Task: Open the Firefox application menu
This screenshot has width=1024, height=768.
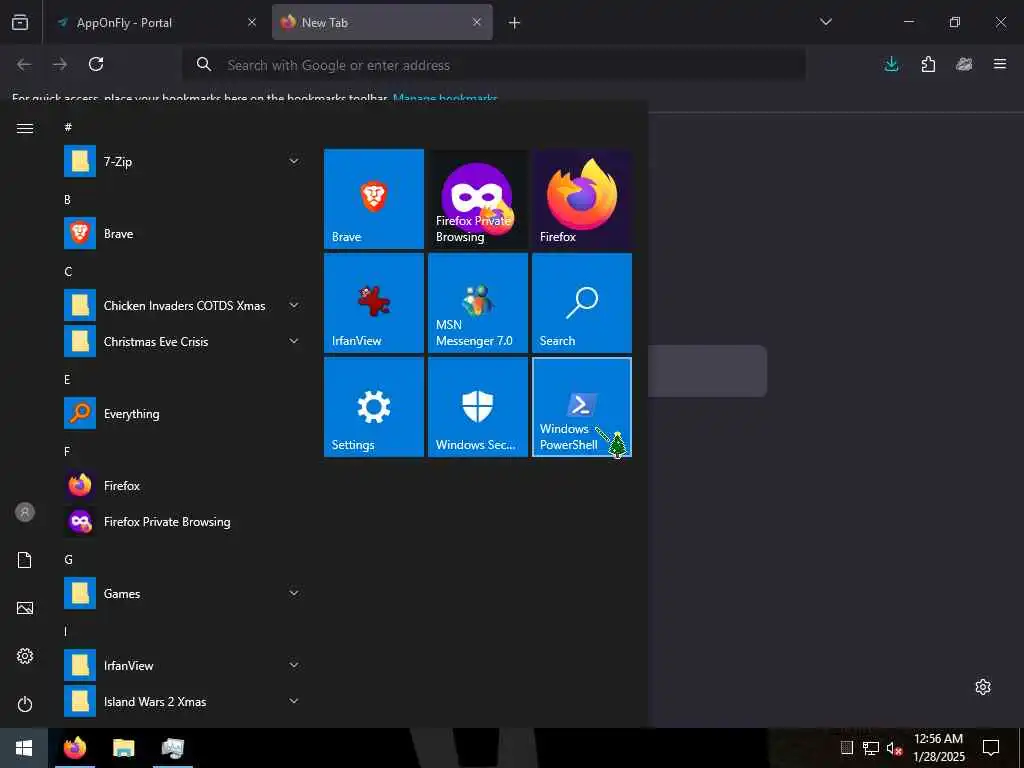Action: tap(1000, 64)
